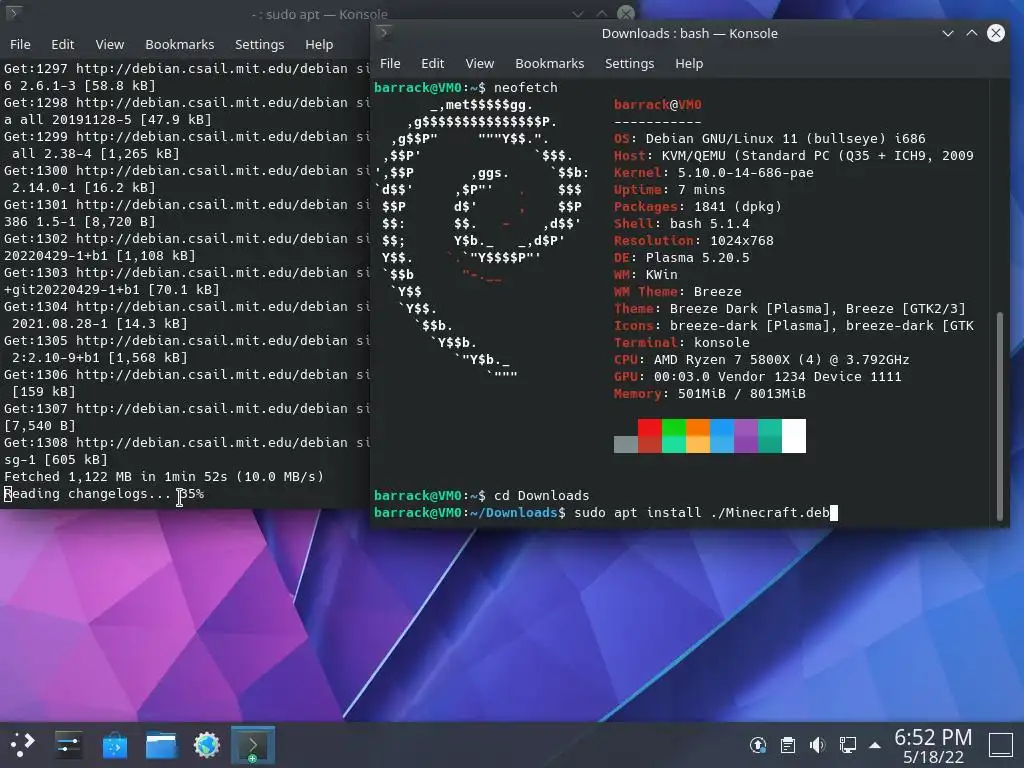Click the 'WM Theme: Breeze' line
The image size is (1024, 768).
[x=677, y=292]
